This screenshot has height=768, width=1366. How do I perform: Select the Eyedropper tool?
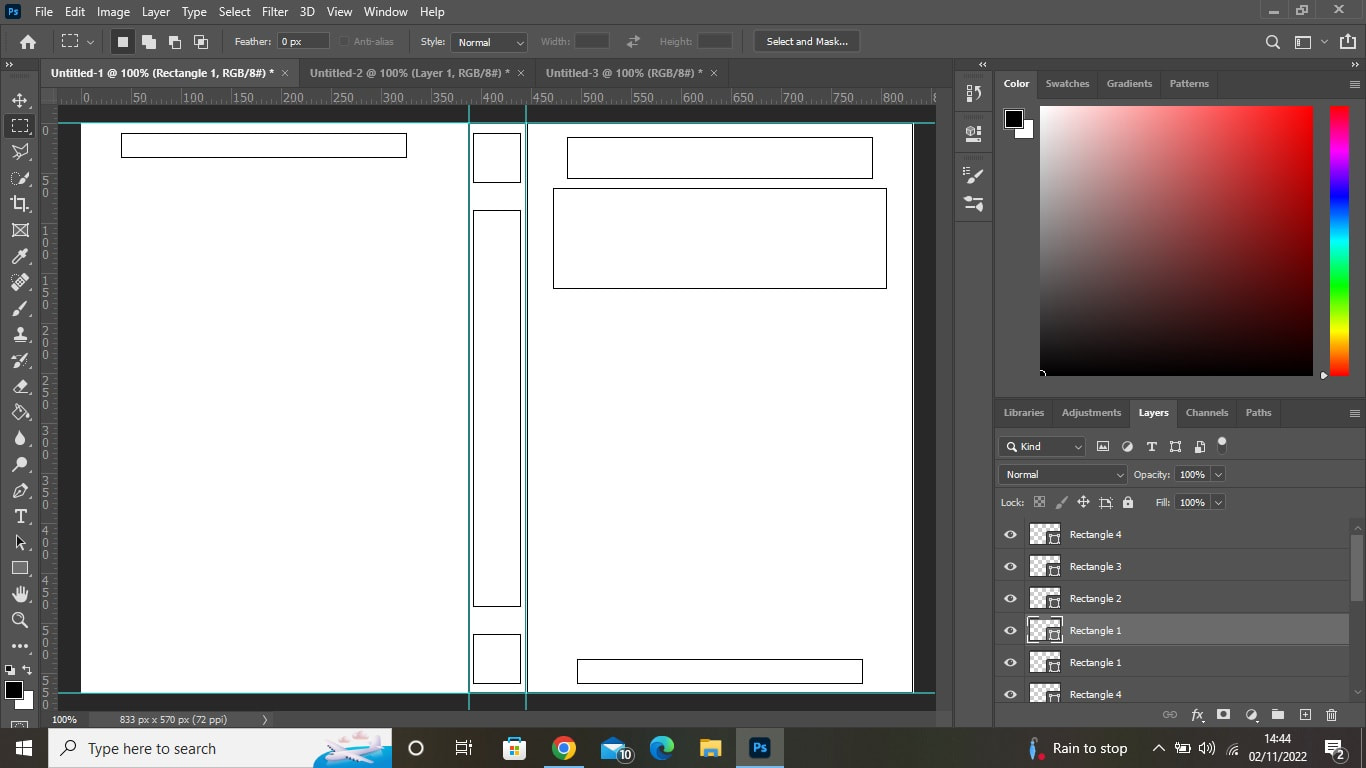click(x=20, y=256)
